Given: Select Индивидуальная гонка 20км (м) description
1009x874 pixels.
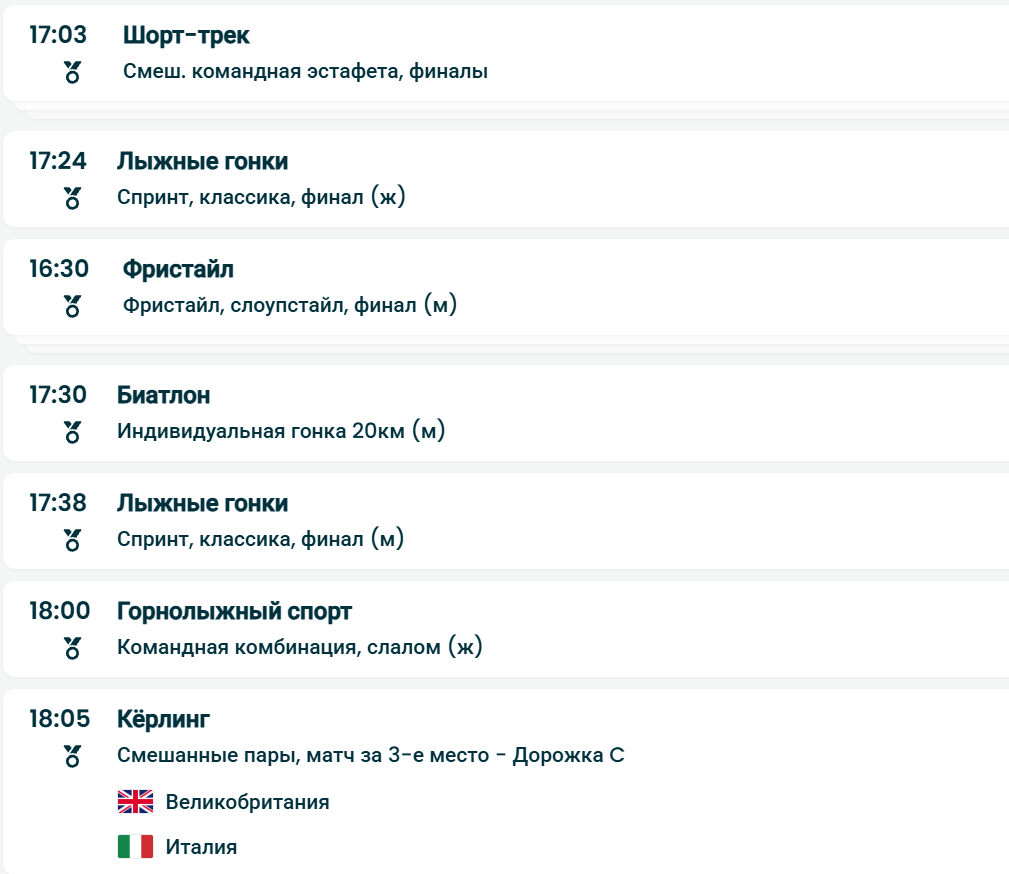Looking at the screenshot, I should 281,432.
